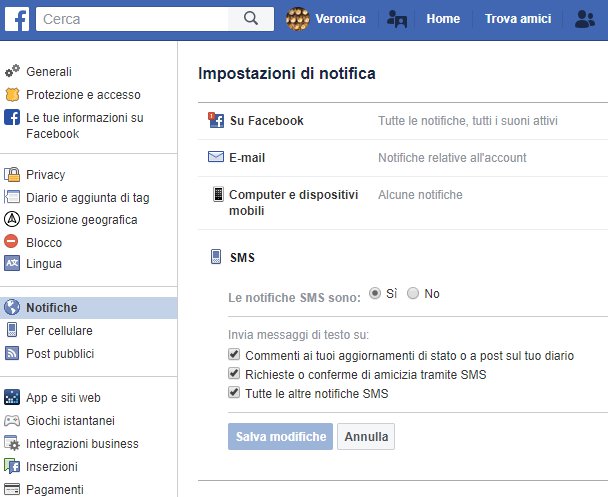Click the Integrazioni business gear icon

point(12,443)
